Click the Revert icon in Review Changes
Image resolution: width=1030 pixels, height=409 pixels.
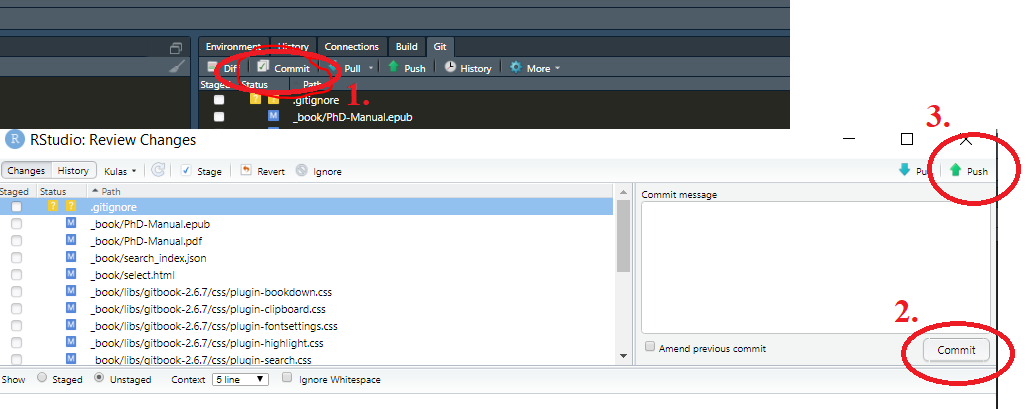point(245,171)
